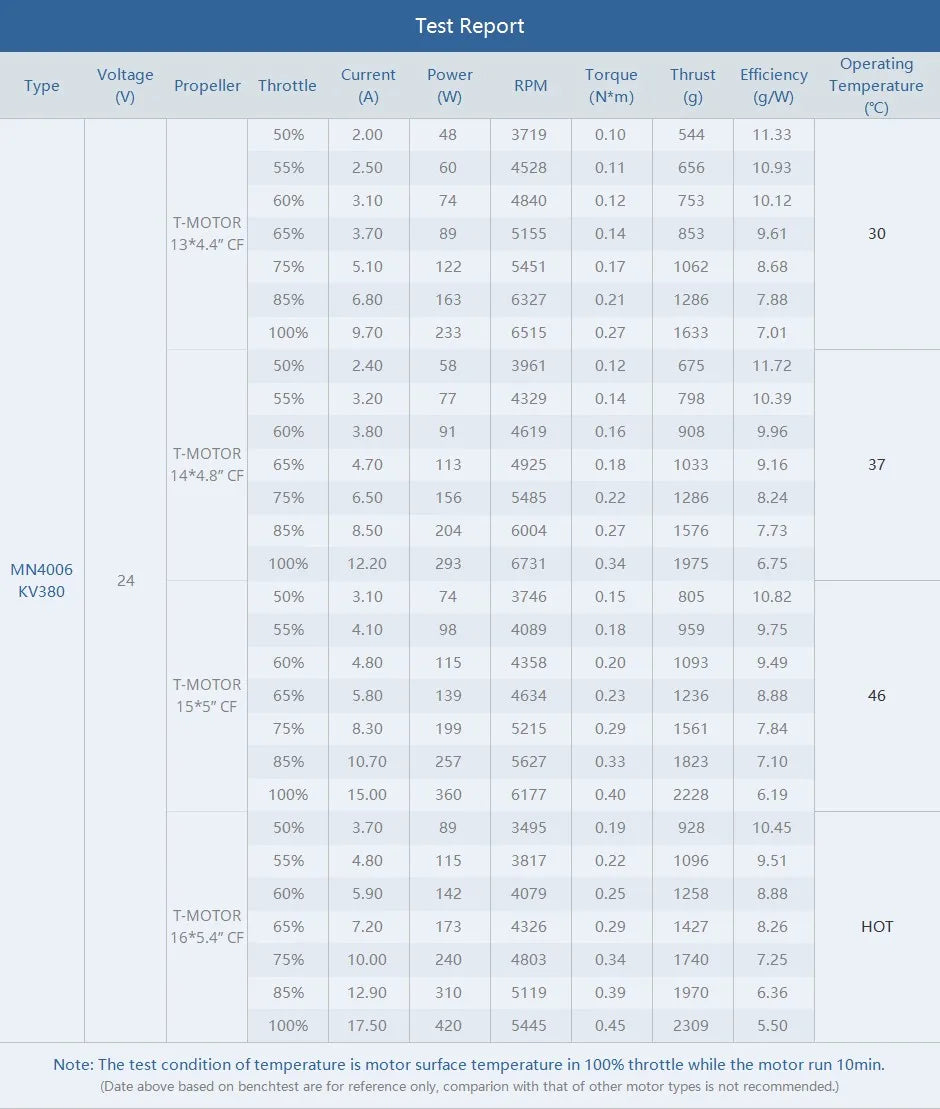The image size is (940, 1109).
Task: Select the Throttle column header
Action: click(x=288, y=85)
